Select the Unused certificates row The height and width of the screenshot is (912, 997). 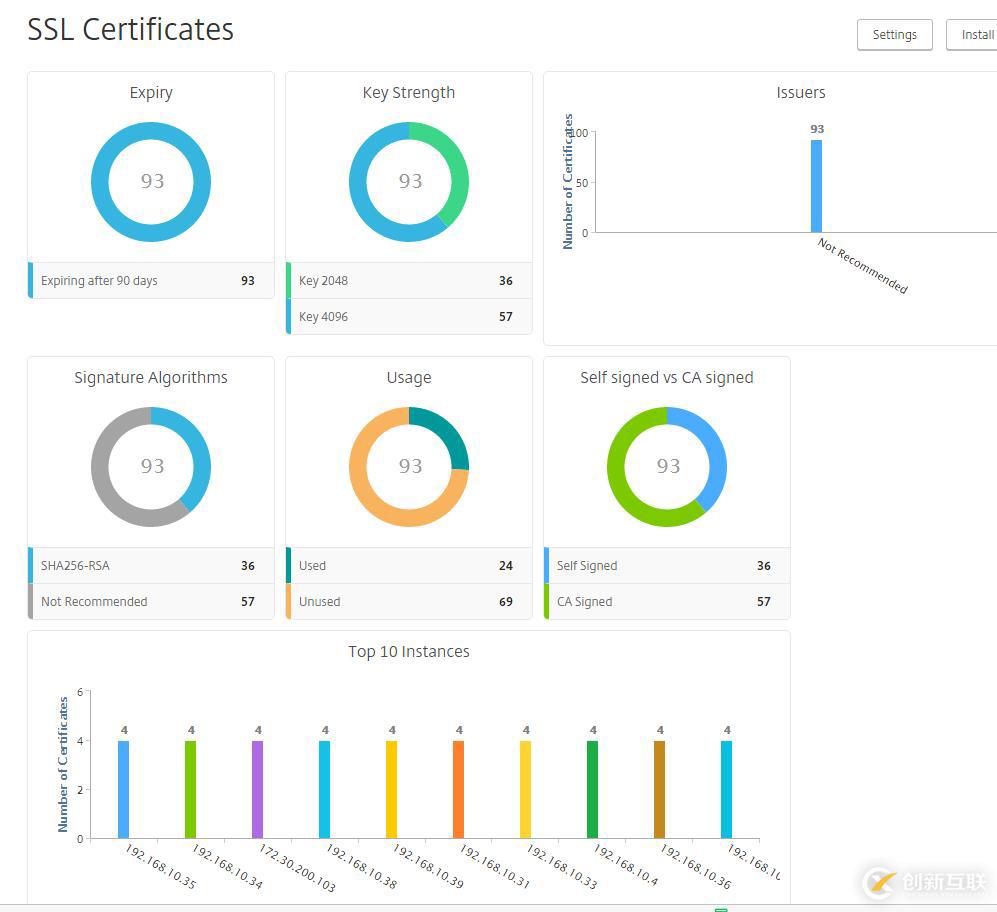408,602
